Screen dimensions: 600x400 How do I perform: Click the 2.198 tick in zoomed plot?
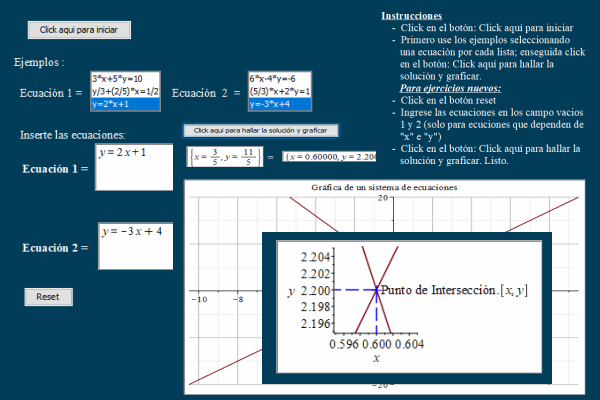click(315, 307)
